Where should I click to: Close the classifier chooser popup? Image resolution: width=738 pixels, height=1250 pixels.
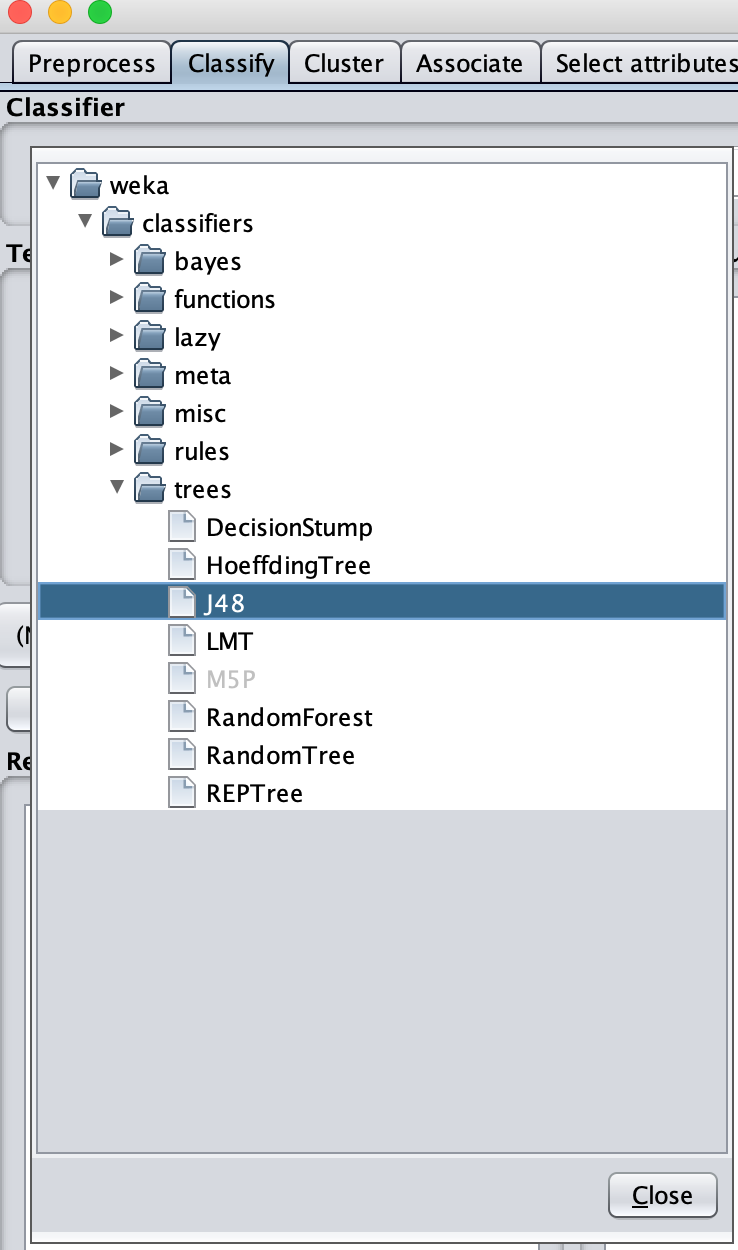(663, 1195)
